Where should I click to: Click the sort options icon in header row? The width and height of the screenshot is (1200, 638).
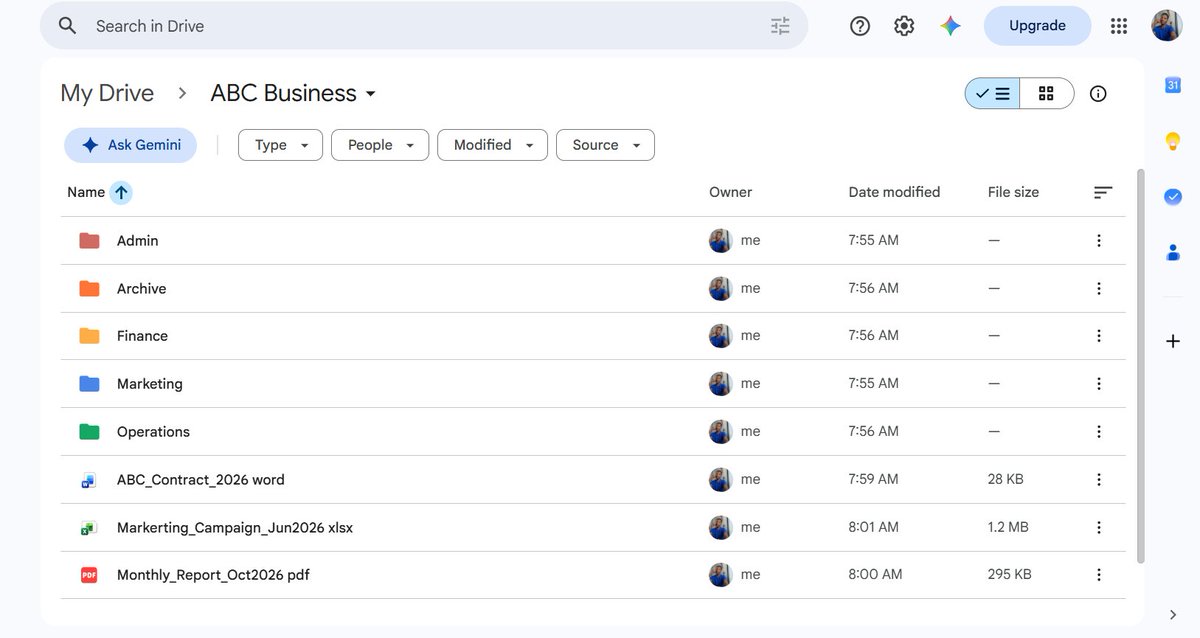coord(1103,192)
